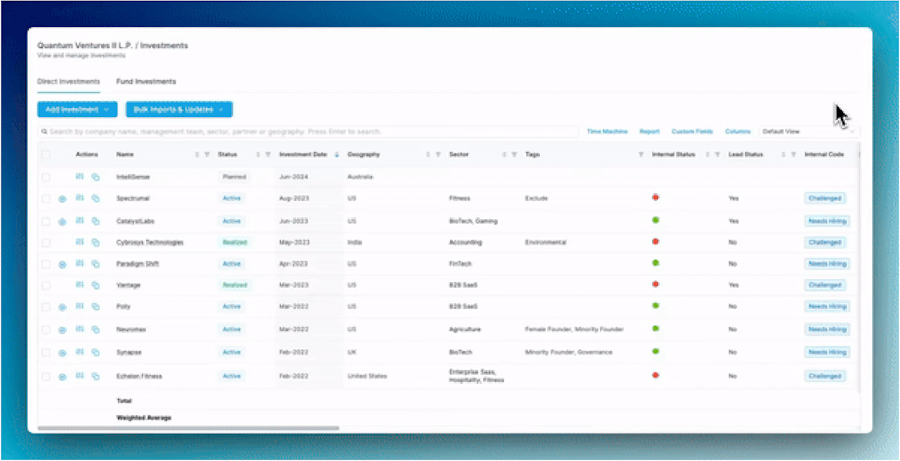
Task: Click the copy icon in Vantage row
Action: point(95,285)
